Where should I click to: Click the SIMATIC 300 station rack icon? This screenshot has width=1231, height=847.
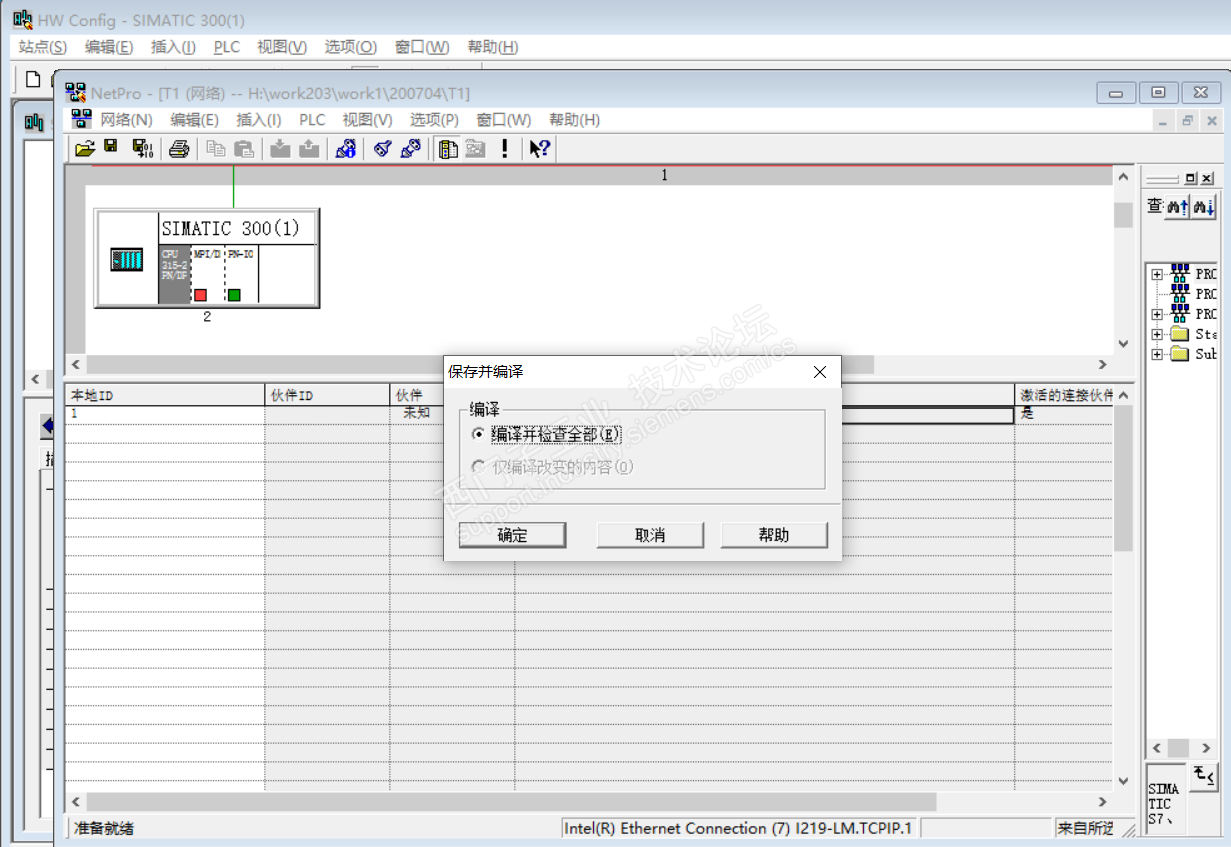[126, 260]
